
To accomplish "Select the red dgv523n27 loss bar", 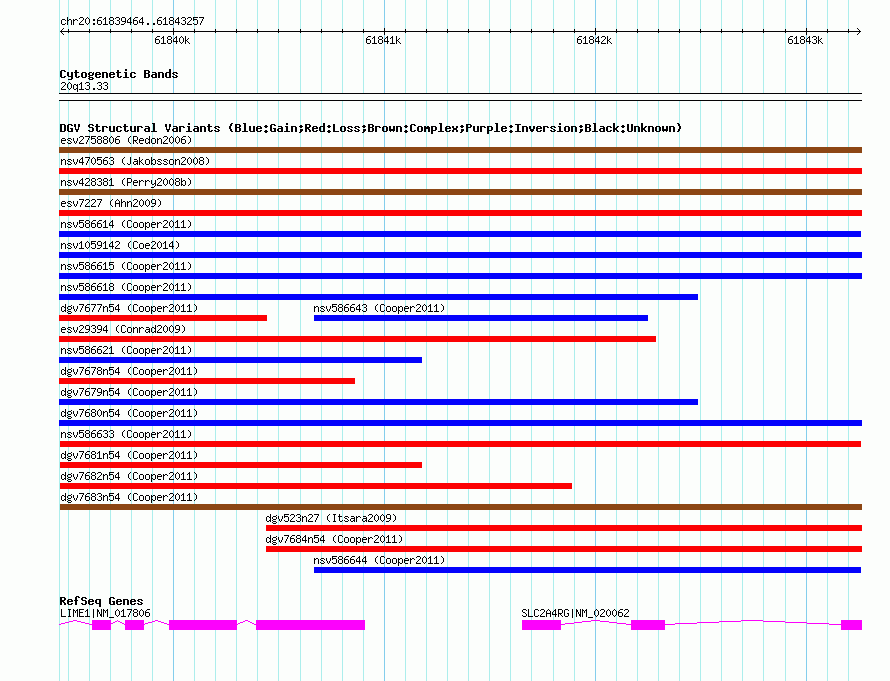I will [x=564, y=528].
